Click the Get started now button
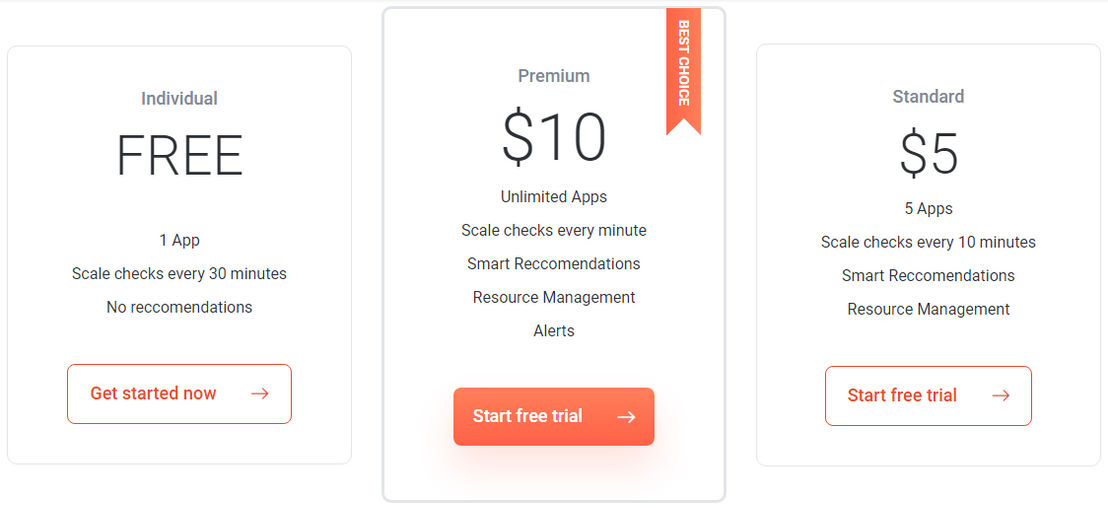The image size is (1108, 508). pos(179,394)
